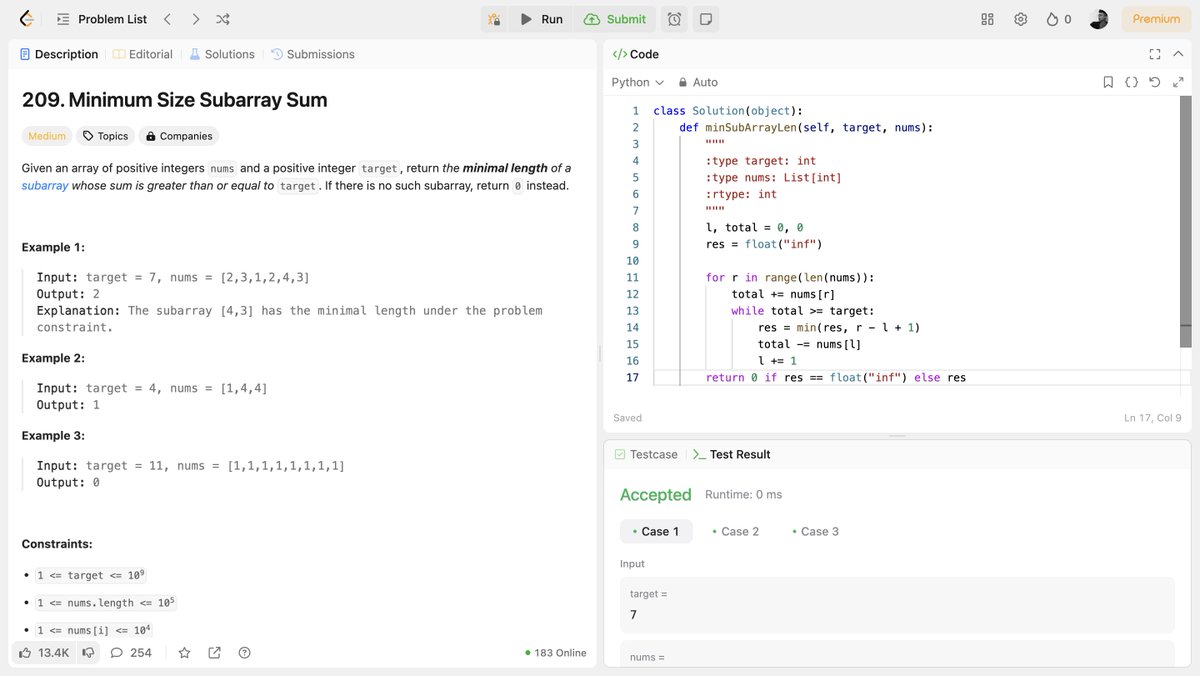Open the Python language dropdown
The image size is (1200, 676).
point(638,82)
